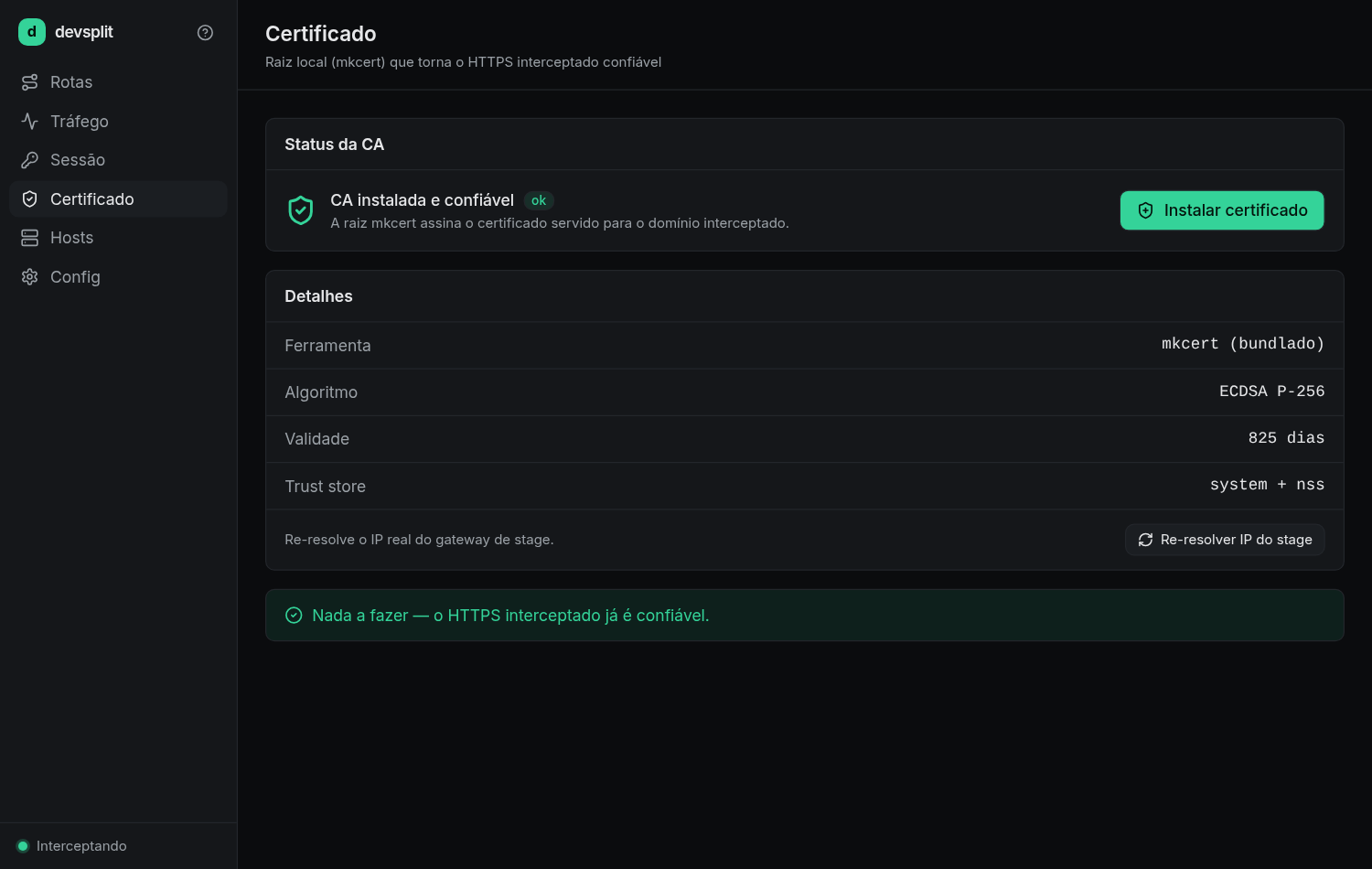Image resolution: width=1372 pixels, height=869 pixels.
Task: Click the Certificado page heading
Action: pyautogui.click(x=321, y=34)
